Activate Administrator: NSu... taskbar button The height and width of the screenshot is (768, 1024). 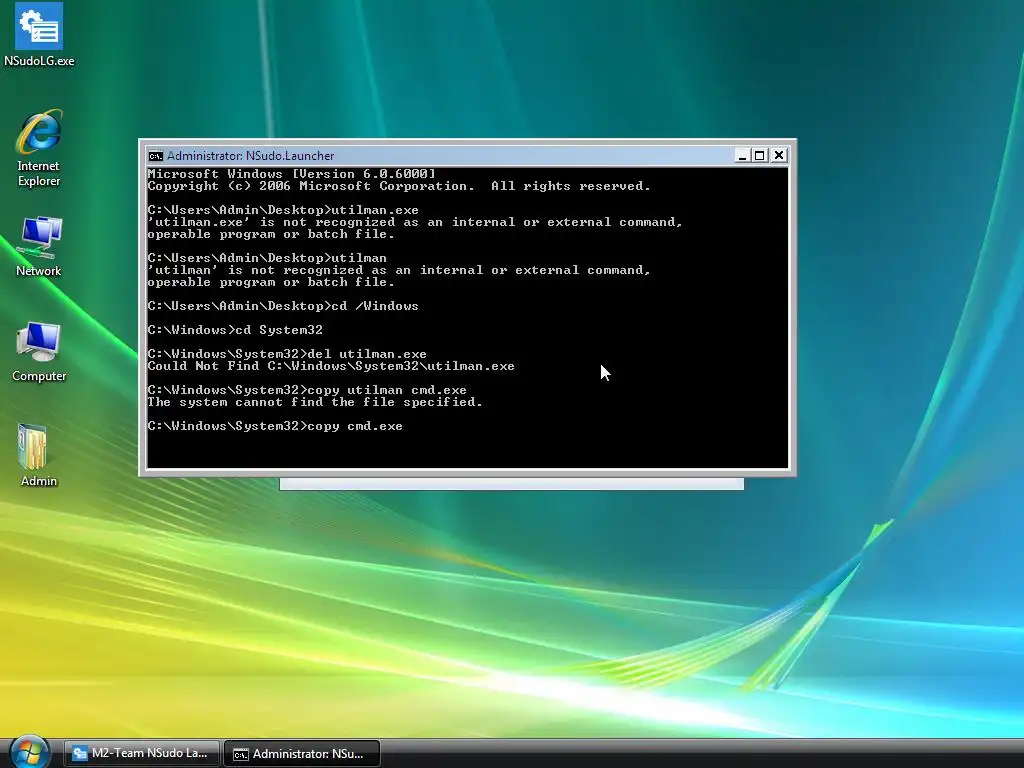pos(302,754)
